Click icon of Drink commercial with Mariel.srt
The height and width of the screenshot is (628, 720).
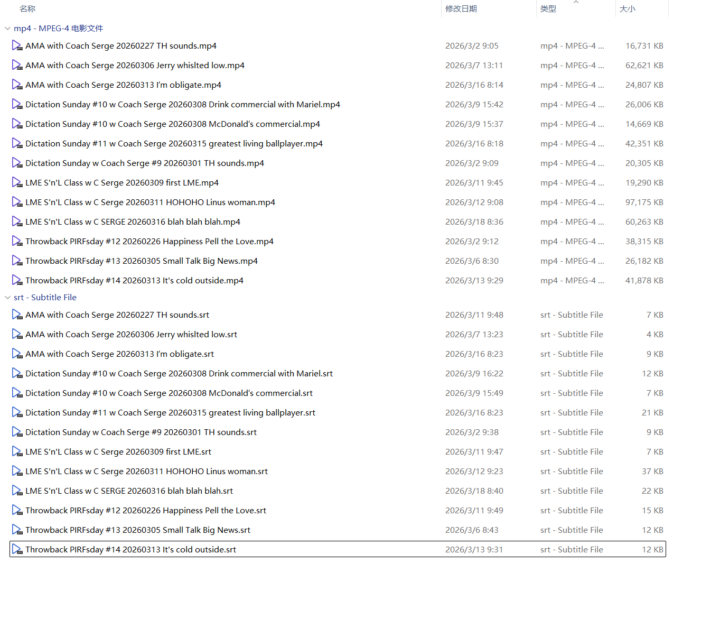click(x=17, y=374)
